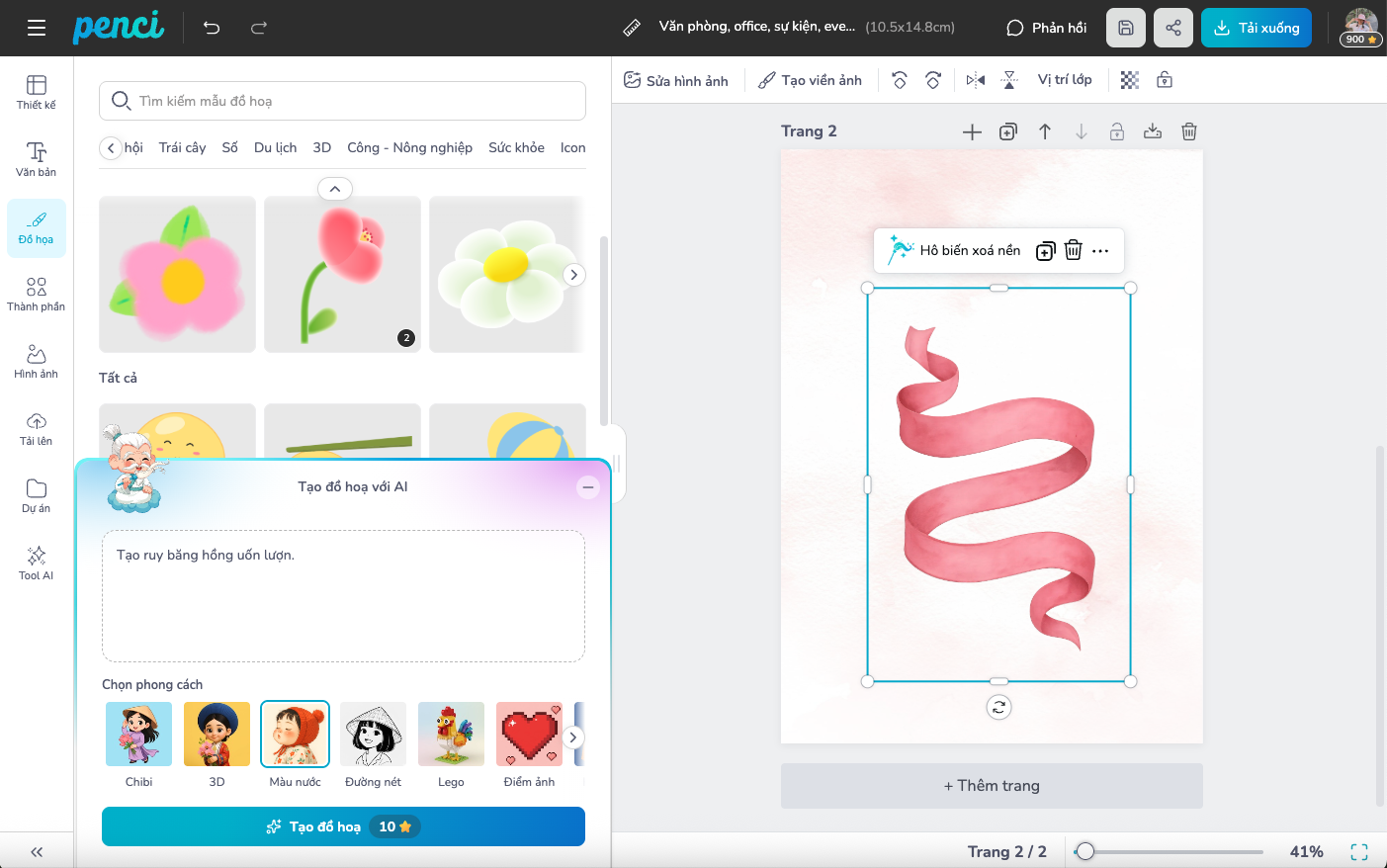Image resolution: width=1387 pixels, height=868 pixels.
Task: Adjust the zoom slider handle
Action: pyautogui.click(x=1085, y=851)
